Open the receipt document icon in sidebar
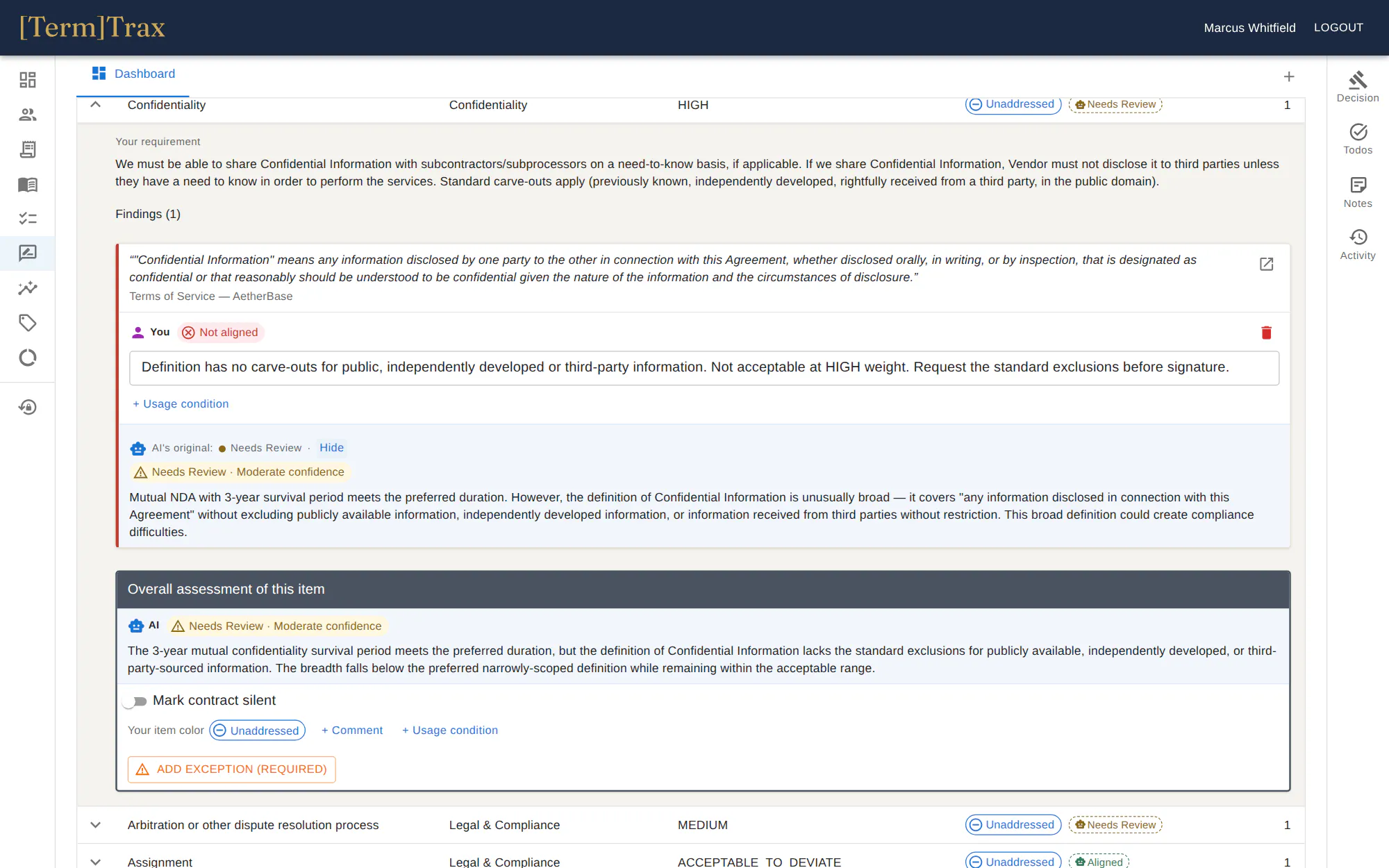The image size is (1389, 868). coord(28,149)
